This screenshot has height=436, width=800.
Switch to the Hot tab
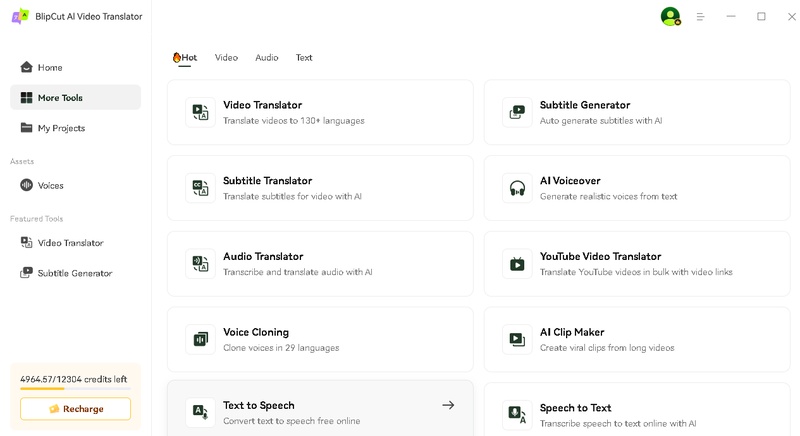click(185, 58)
